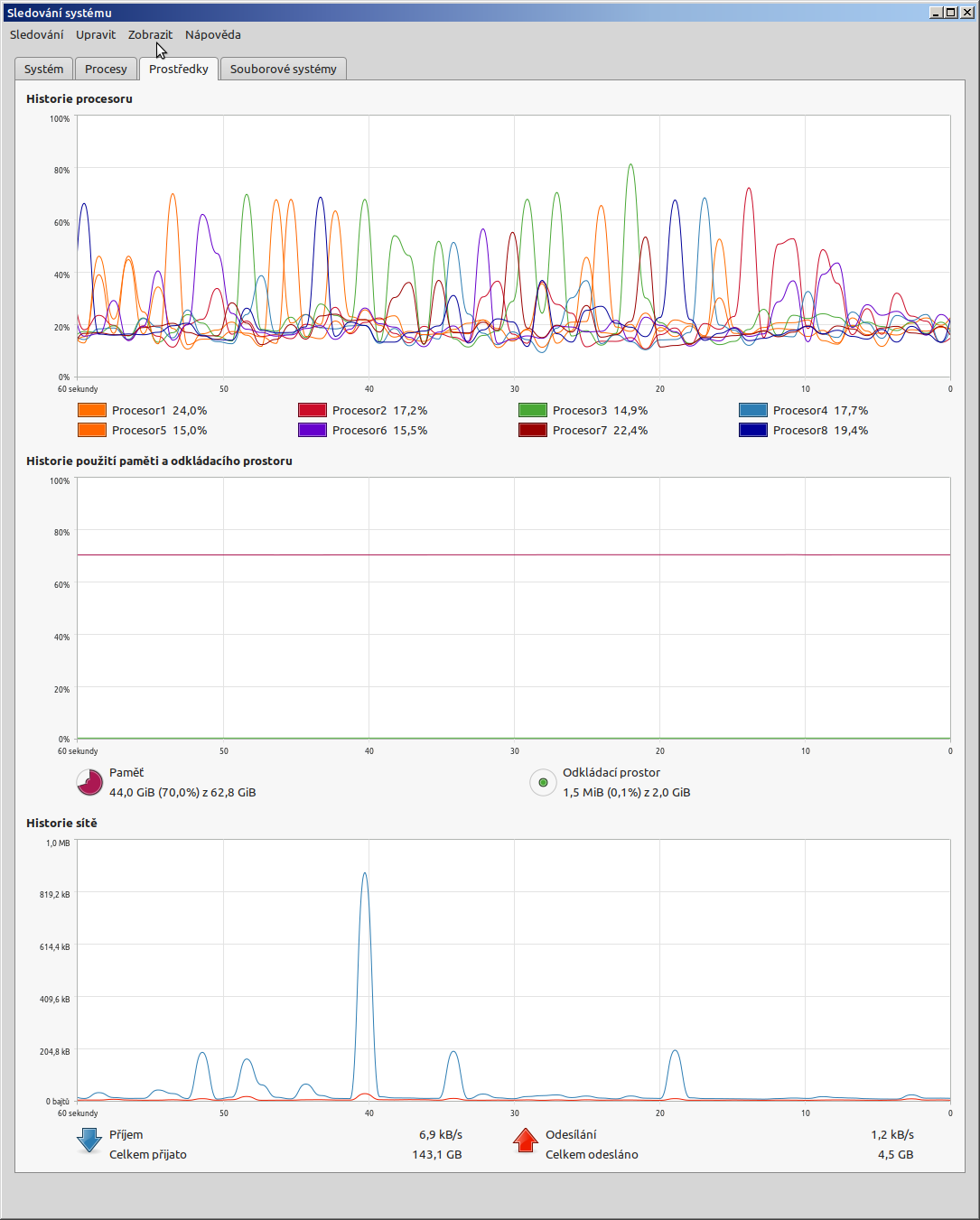
Task: Click the Procesor8 19,4% label
Action: [821, 430]
